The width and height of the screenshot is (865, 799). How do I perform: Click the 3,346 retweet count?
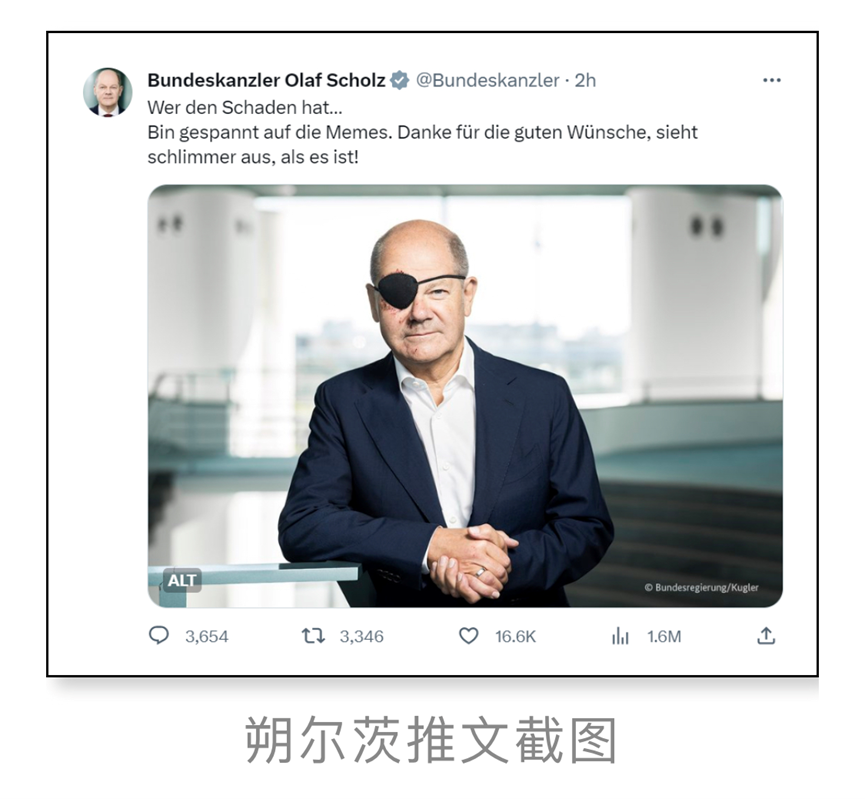[361, 637]
